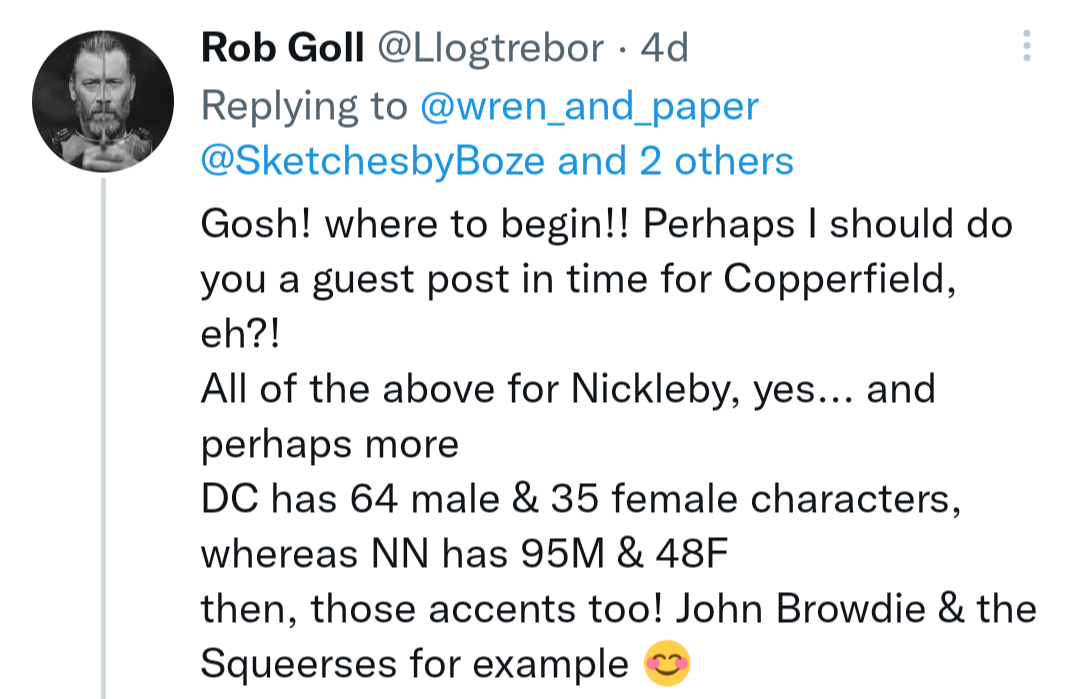Click the "Gosh! where to begin!!" text
1080x699 pixels.
(x=412, y=223)
